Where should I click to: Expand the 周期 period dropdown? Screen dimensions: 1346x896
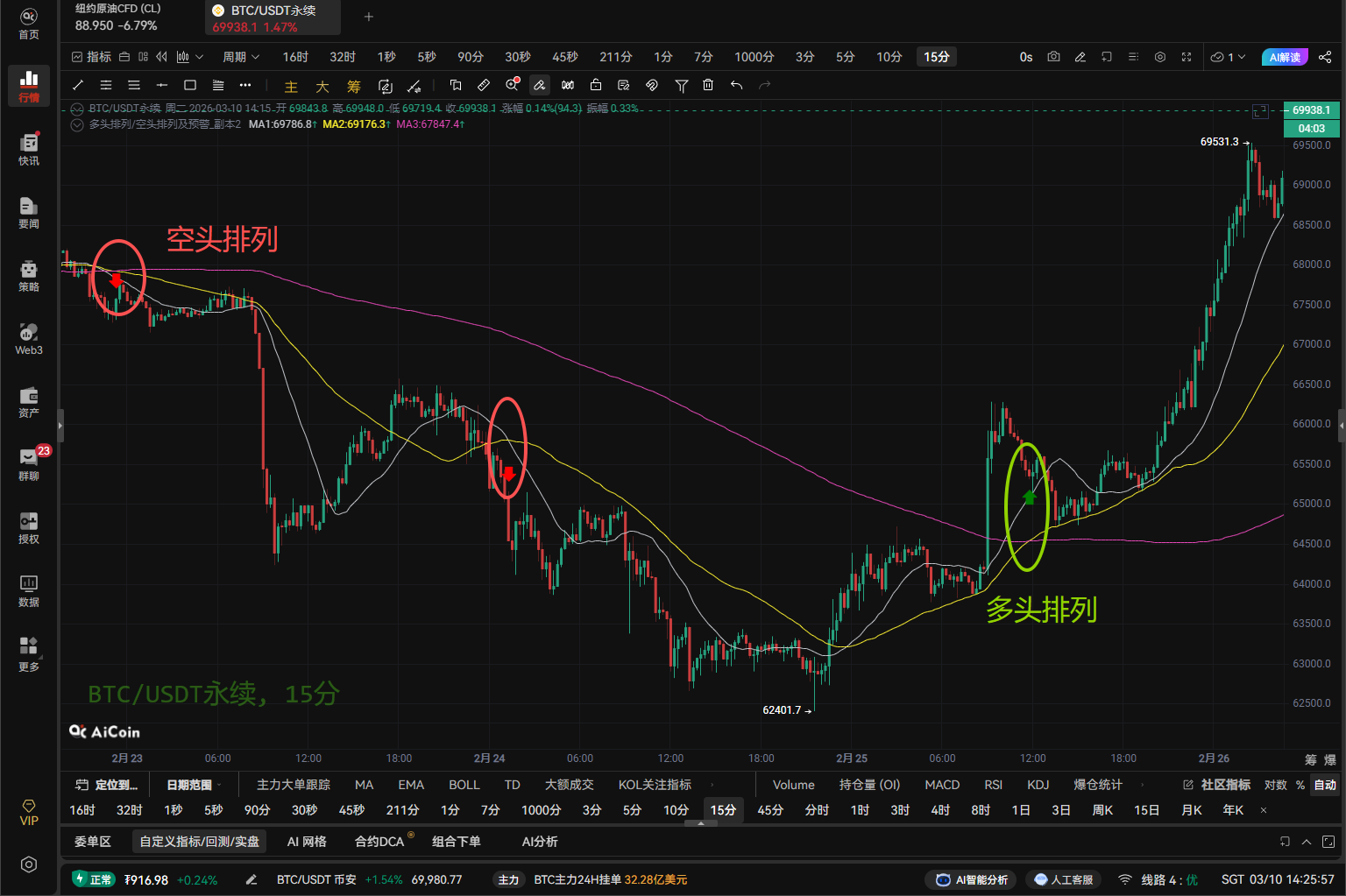point(241,57)
